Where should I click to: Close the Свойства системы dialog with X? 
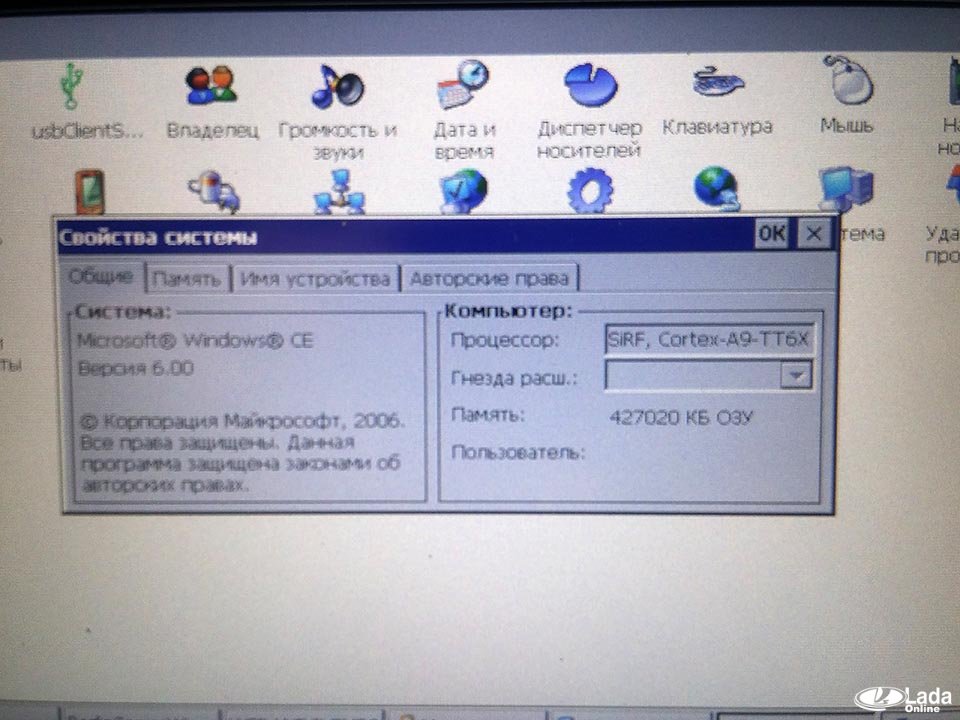click(x=815, y=234)
